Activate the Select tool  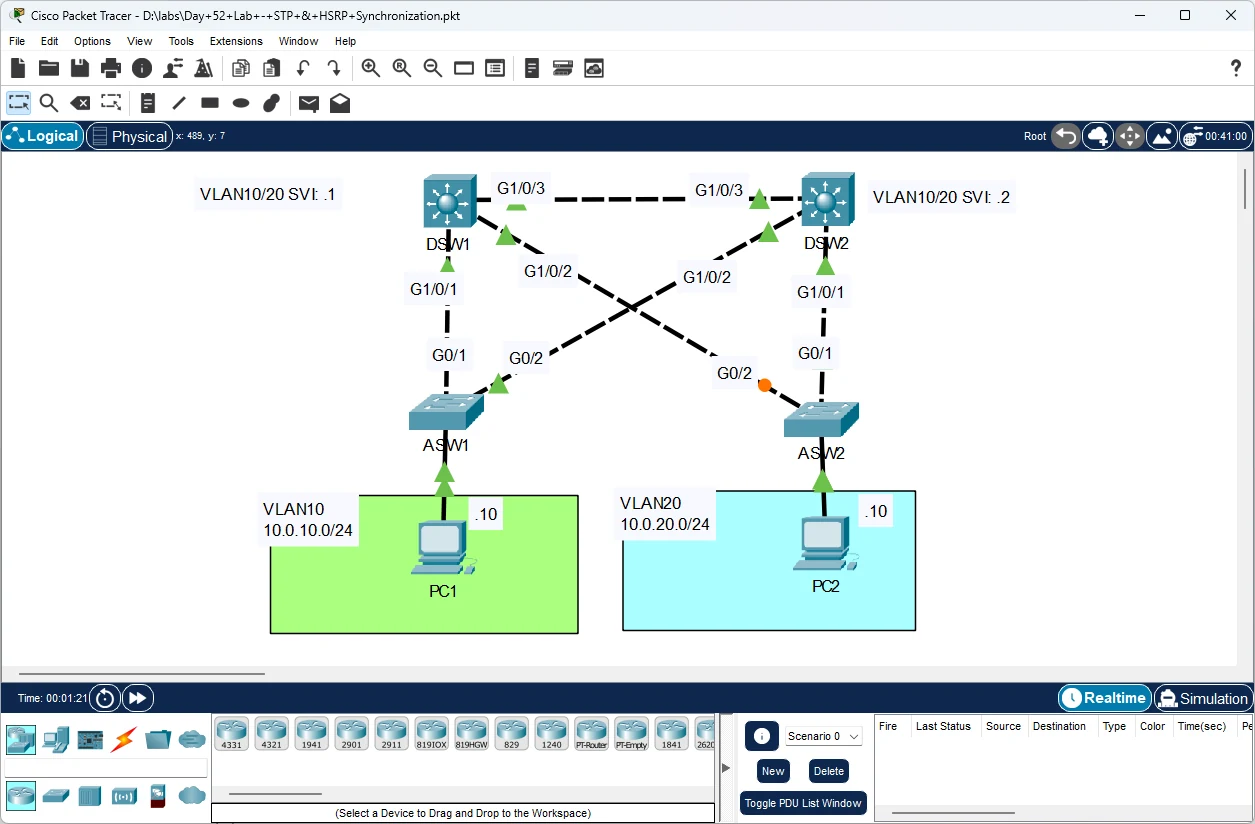19,103
